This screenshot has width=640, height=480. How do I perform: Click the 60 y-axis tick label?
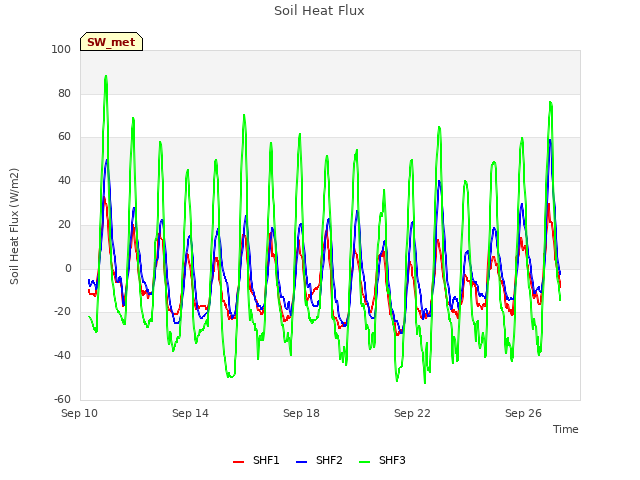64,137
